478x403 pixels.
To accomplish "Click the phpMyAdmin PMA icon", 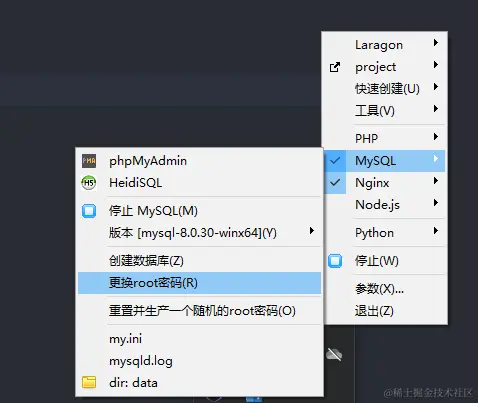I will point(89,161).
